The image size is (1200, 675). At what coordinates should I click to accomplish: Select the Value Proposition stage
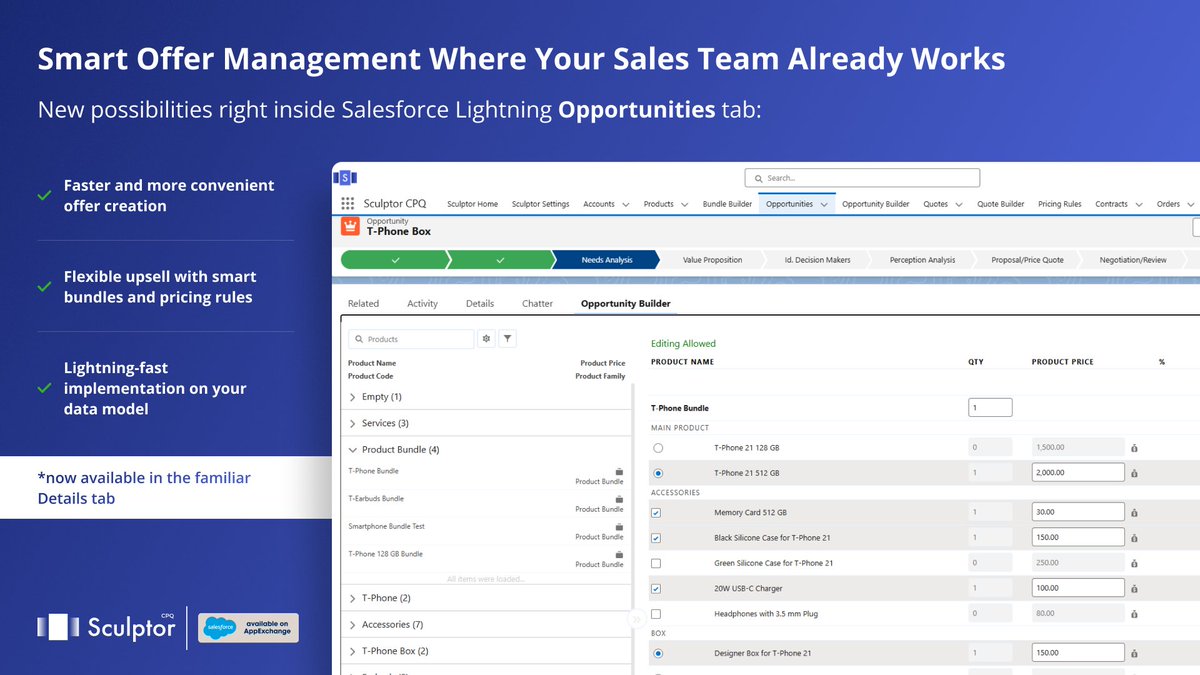click(x=712, y=260)
